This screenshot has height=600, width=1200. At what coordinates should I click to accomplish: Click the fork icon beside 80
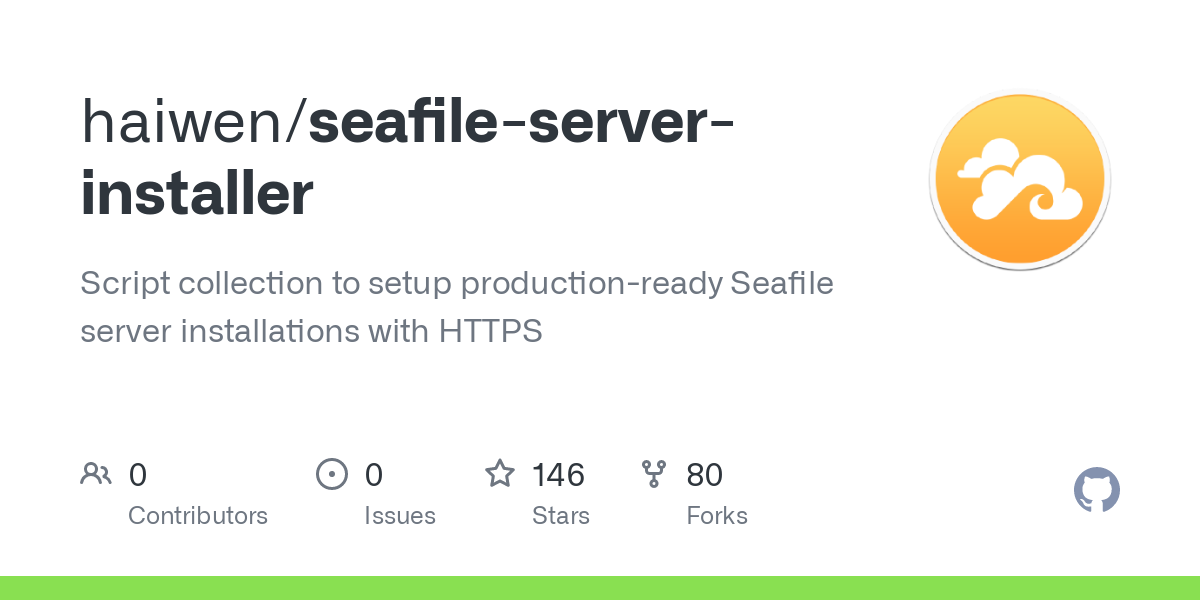click(x=654, y=474)
